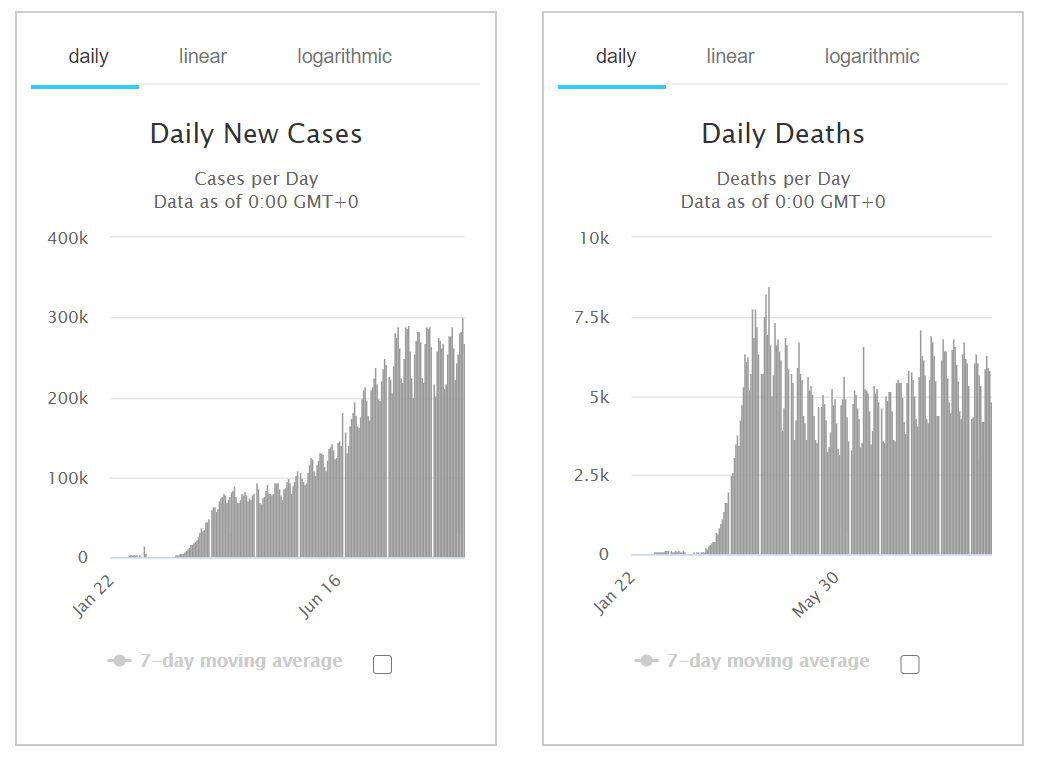
Task: Click the cases moving average legend marker icon
Action: pyautogui.click(x=120, y=661)
